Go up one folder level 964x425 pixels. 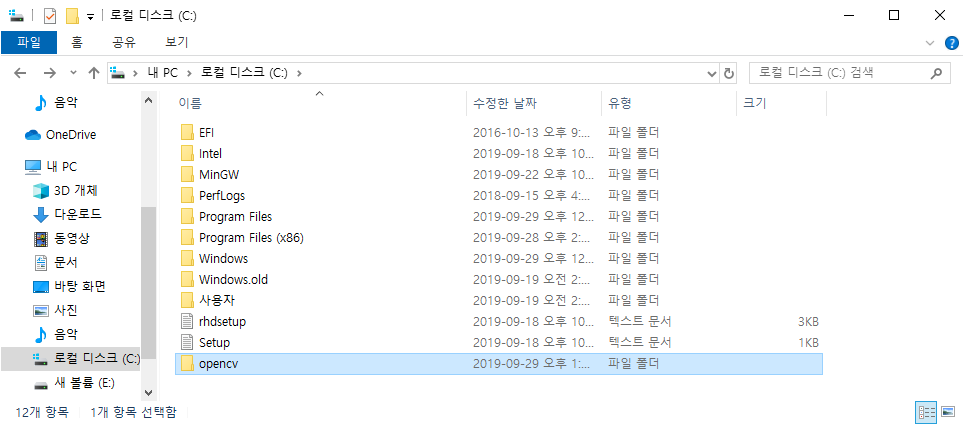(93, 73)
